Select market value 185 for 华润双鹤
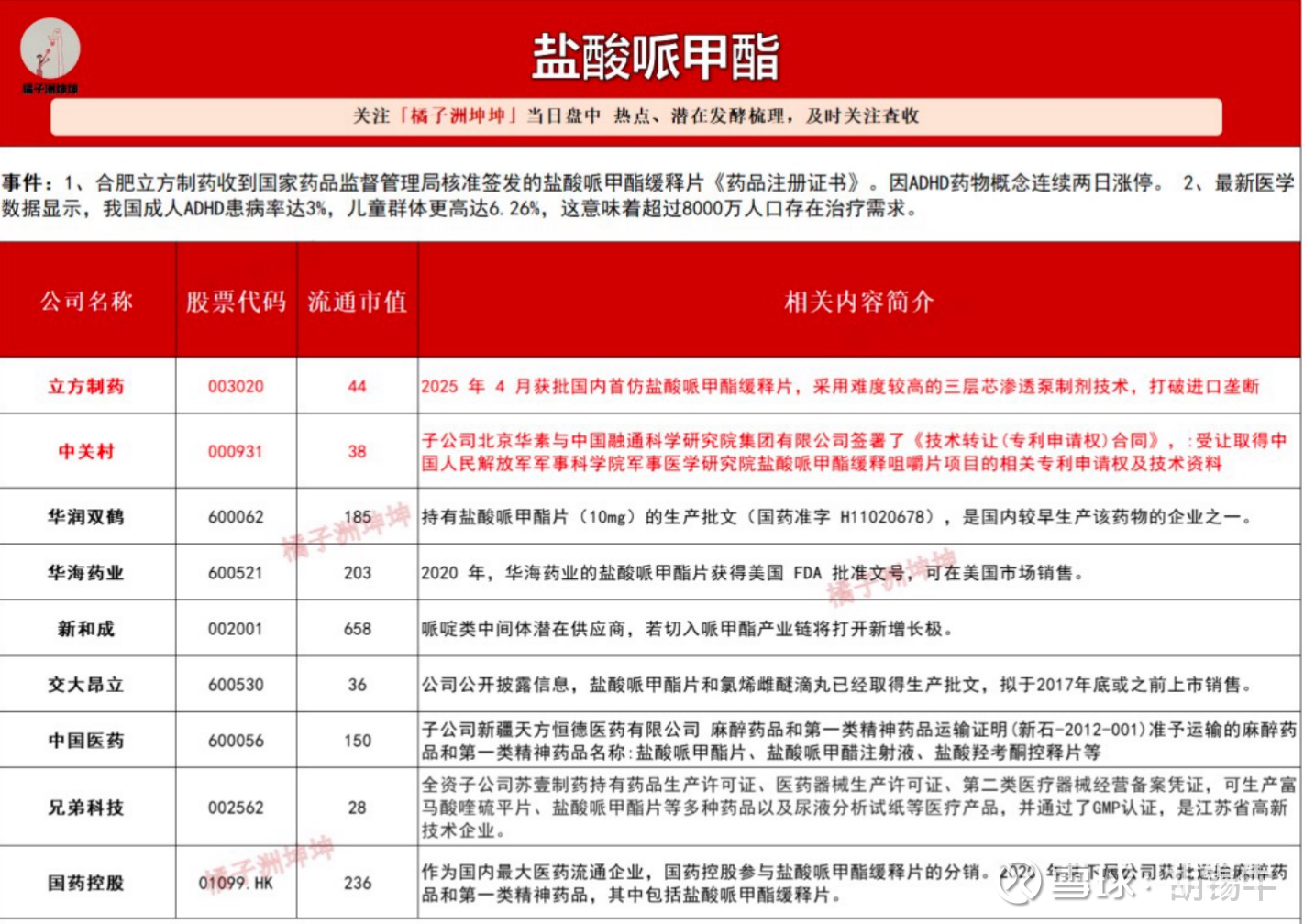Screen dimensions: 1315x924 (x=358, y=516)
